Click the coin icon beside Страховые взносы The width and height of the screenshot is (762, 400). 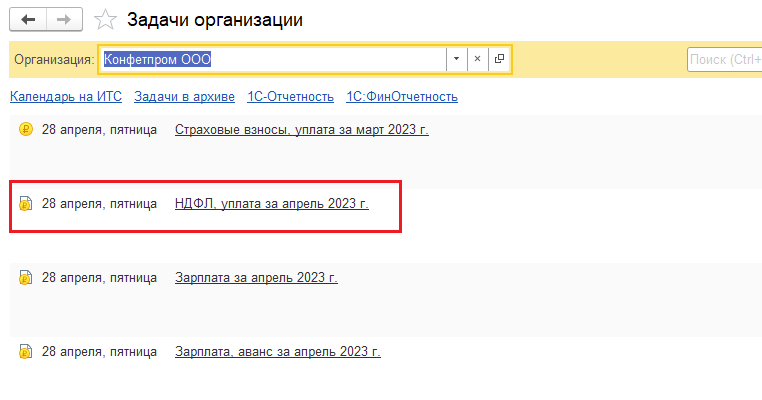tap(26, 129)
